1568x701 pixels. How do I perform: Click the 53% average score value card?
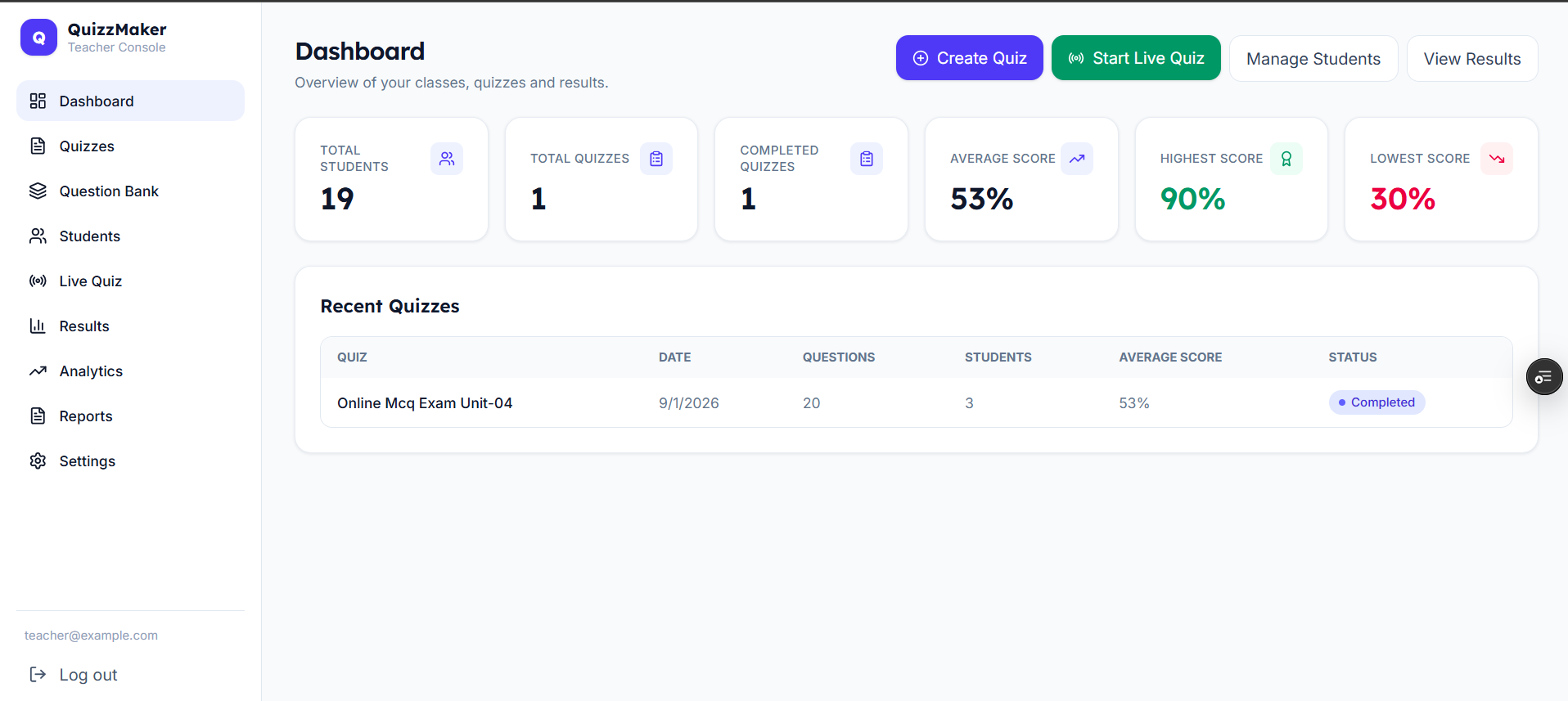1021,179
